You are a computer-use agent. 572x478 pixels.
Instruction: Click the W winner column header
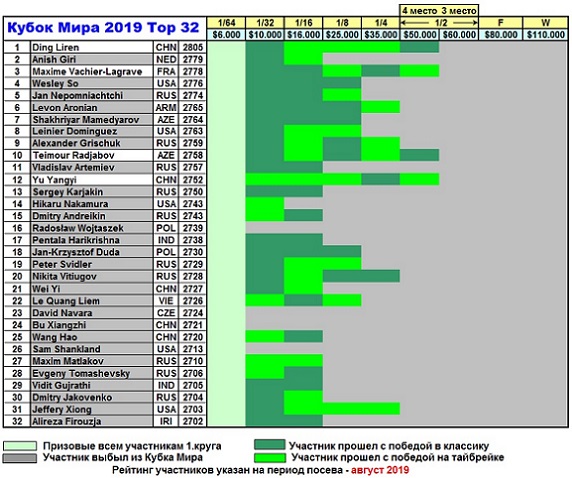545,23
